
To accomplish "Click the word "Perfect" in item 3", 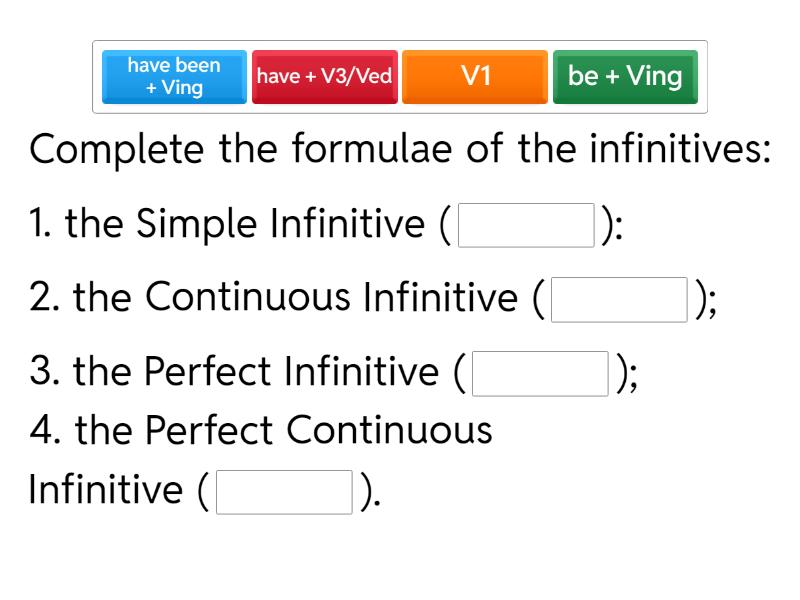I will (209, 373).
